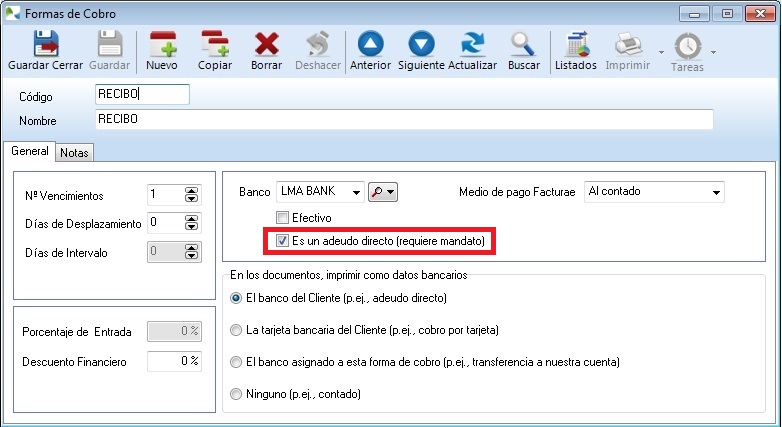Select La tarjeta bancaria del Cliente option
782x427 pixels.
click(x=235, y=330)
